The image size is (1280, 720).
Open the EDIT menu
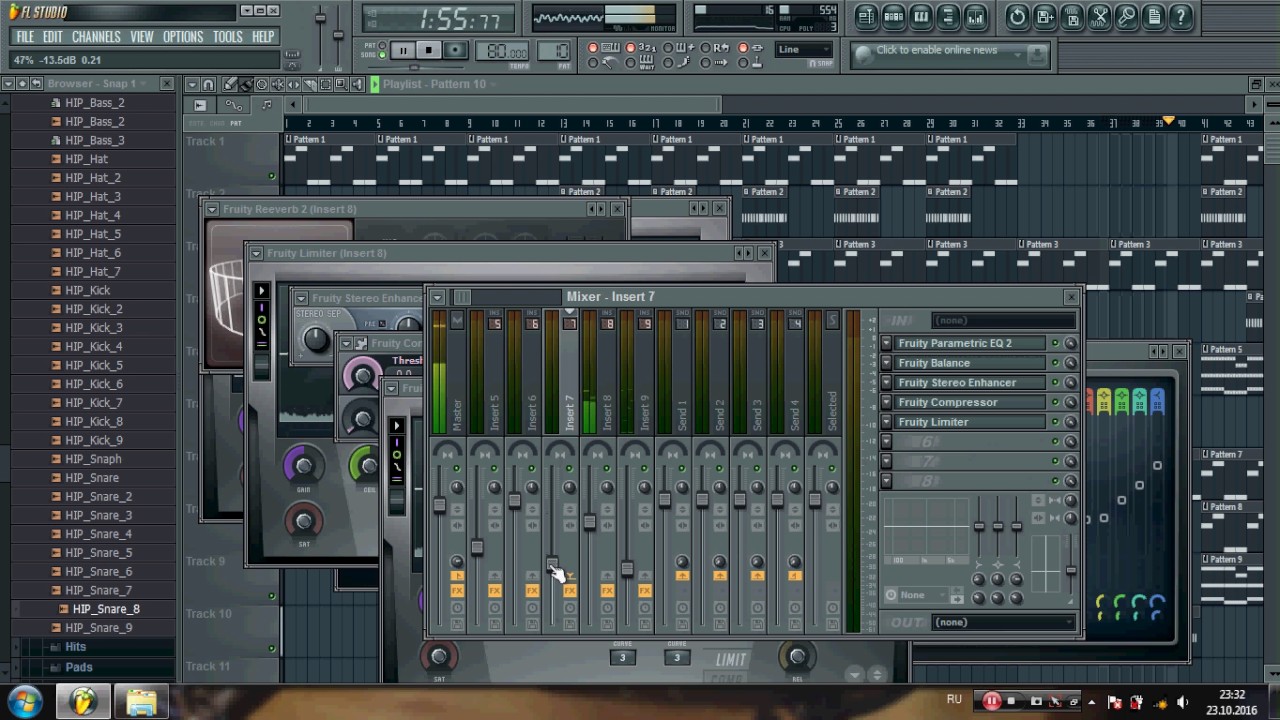coord(52,36)
